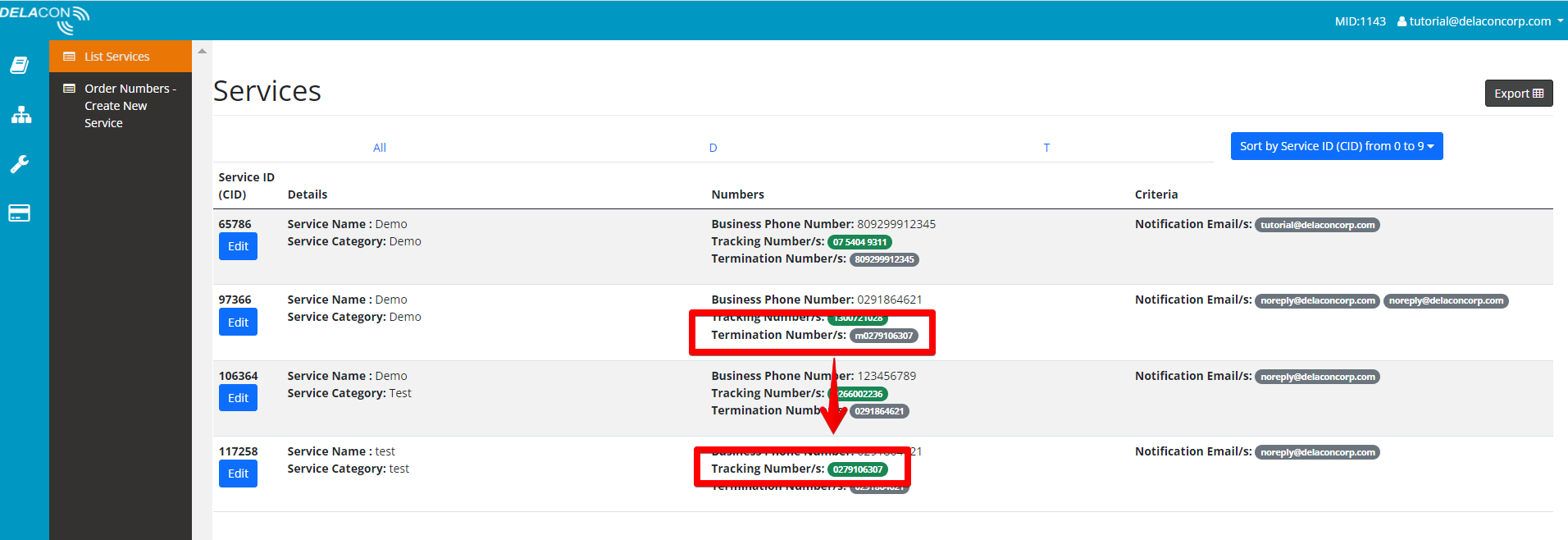Expand the Sort by Service ID dropdown
Screen dimensions: 1568x540
[x=1337, y=146]
